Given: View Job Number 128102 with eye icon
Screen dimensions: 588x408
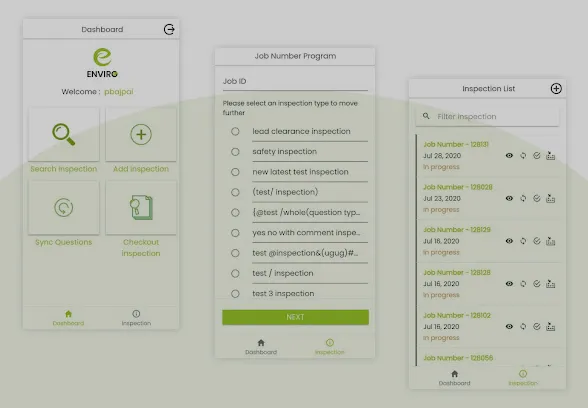Looking at the screenshot, I should 509,327.
